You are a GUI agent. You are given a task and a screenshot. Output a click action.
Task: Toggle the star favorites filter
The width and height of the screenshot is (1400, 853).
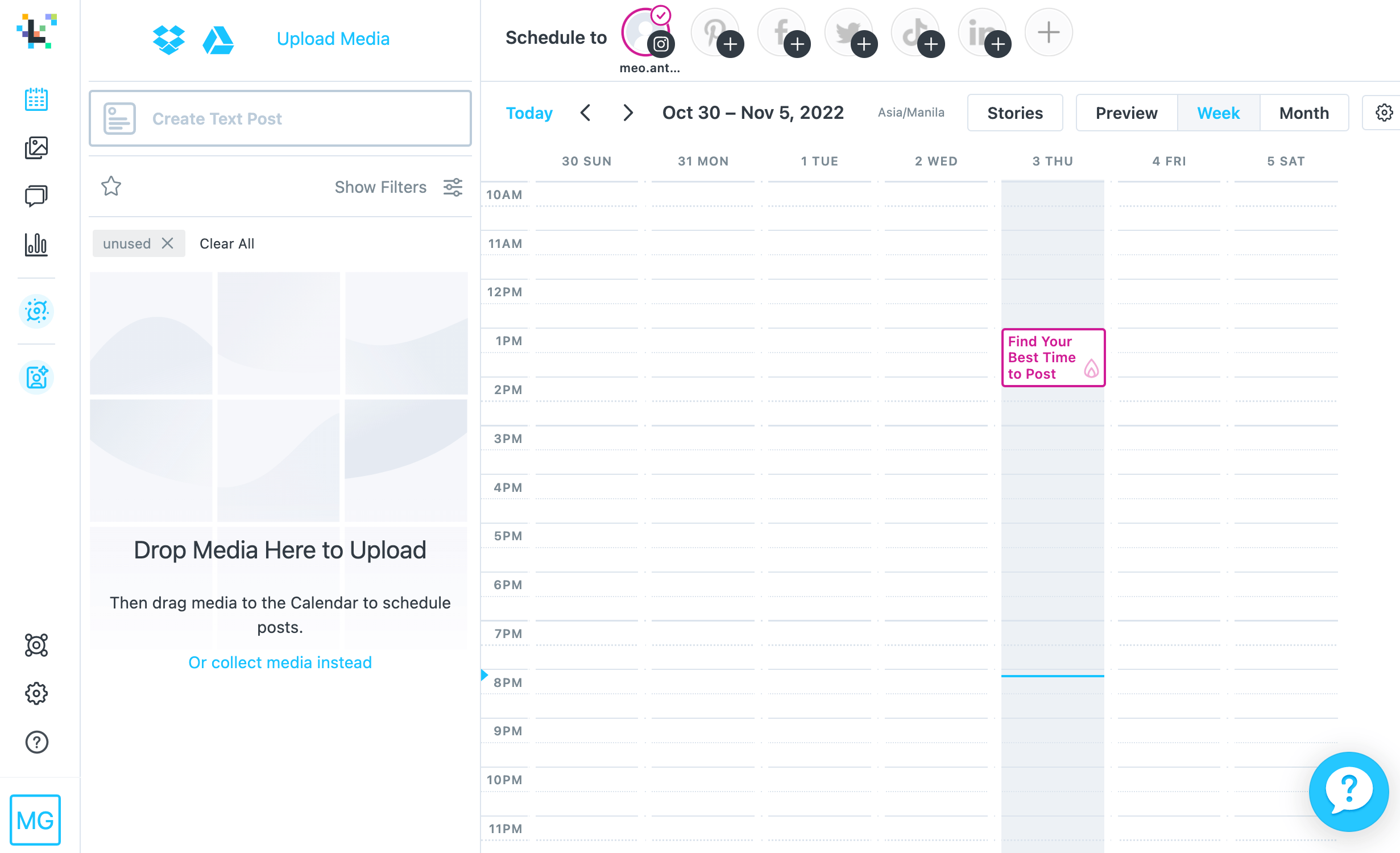click(x=111, y=187)
